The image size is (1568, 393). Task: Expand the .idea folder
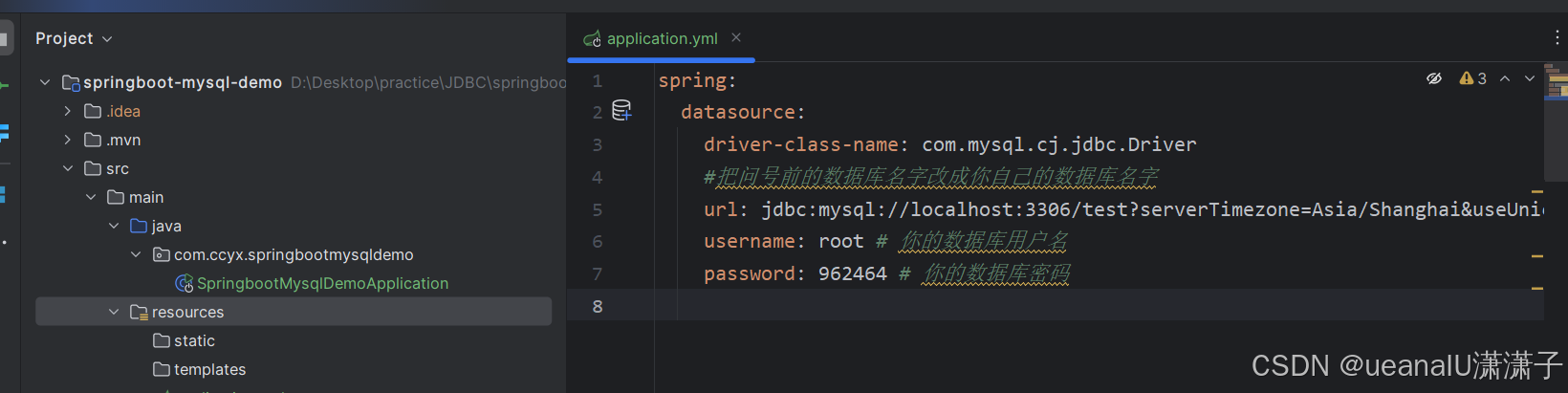point(68,111)
